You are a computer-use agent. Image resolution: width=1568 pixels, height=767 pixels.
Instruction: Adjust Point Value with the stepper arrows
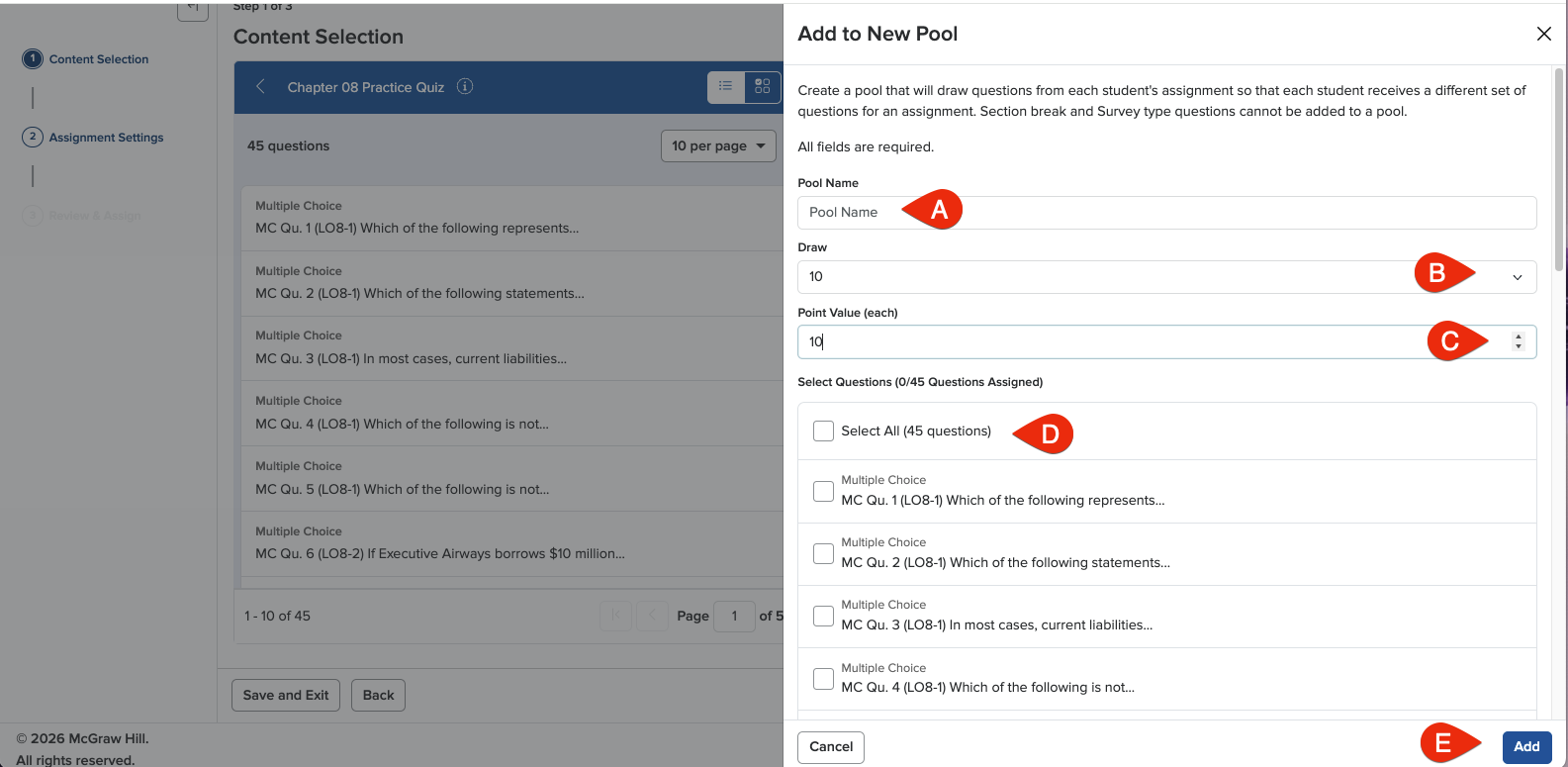(x=1519, y=341)
